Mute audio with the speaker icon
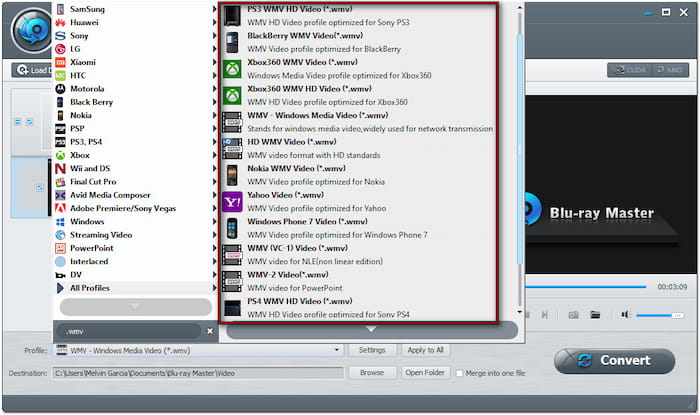Image resolution: width=700 pixels, height=415 pixels. 625,314
